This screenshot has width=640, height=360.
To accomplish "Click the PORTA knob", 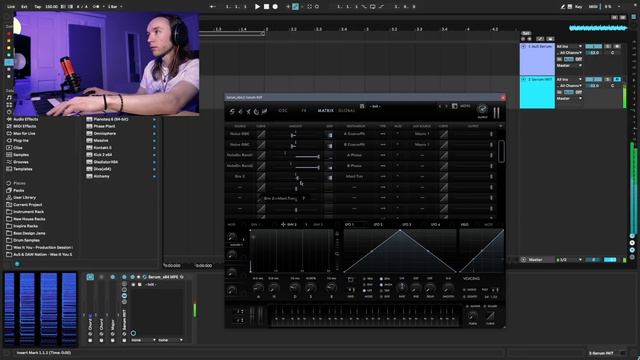I will tap(473, 316).
